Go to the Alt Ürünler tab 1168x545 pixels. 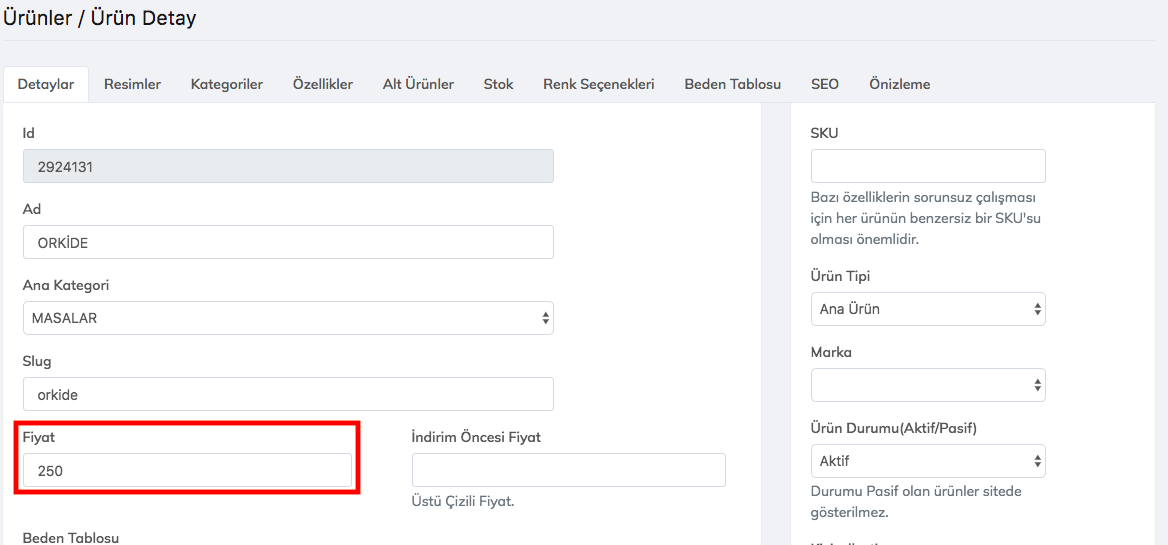click(418, 84)
